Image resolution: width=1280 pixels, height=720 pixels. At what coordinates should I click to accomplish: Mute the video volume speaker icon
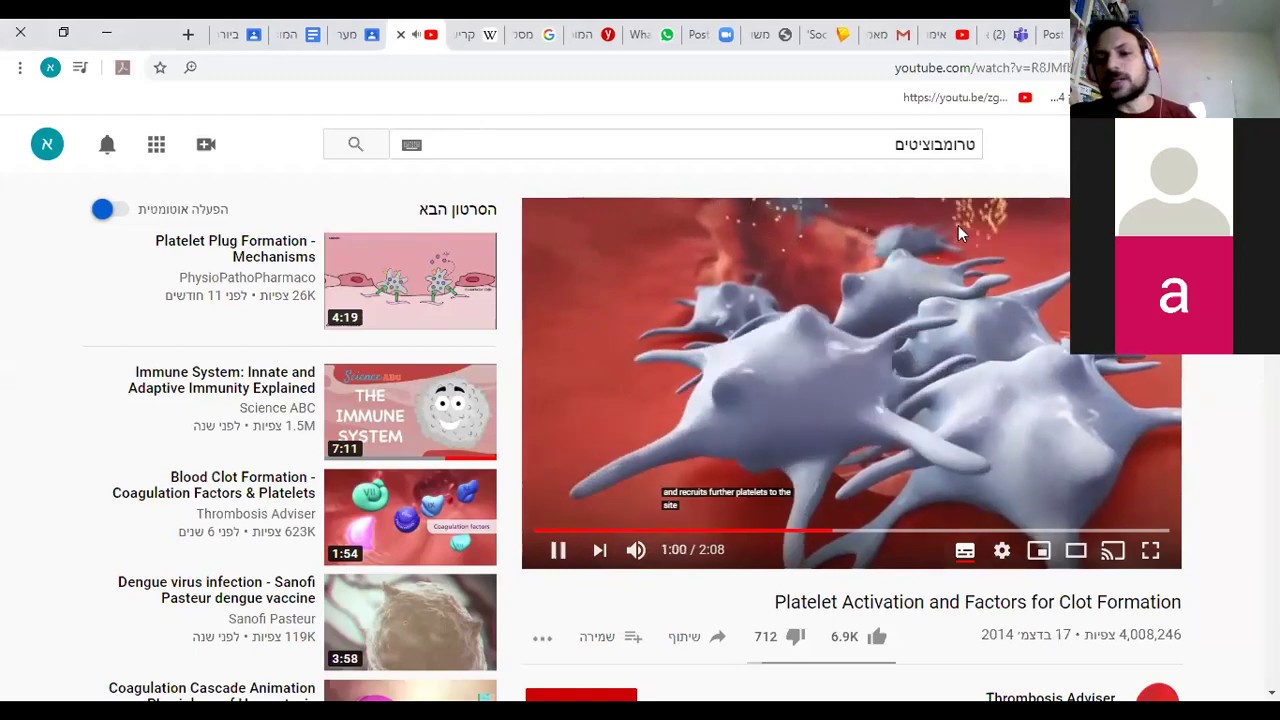(636, 550)
